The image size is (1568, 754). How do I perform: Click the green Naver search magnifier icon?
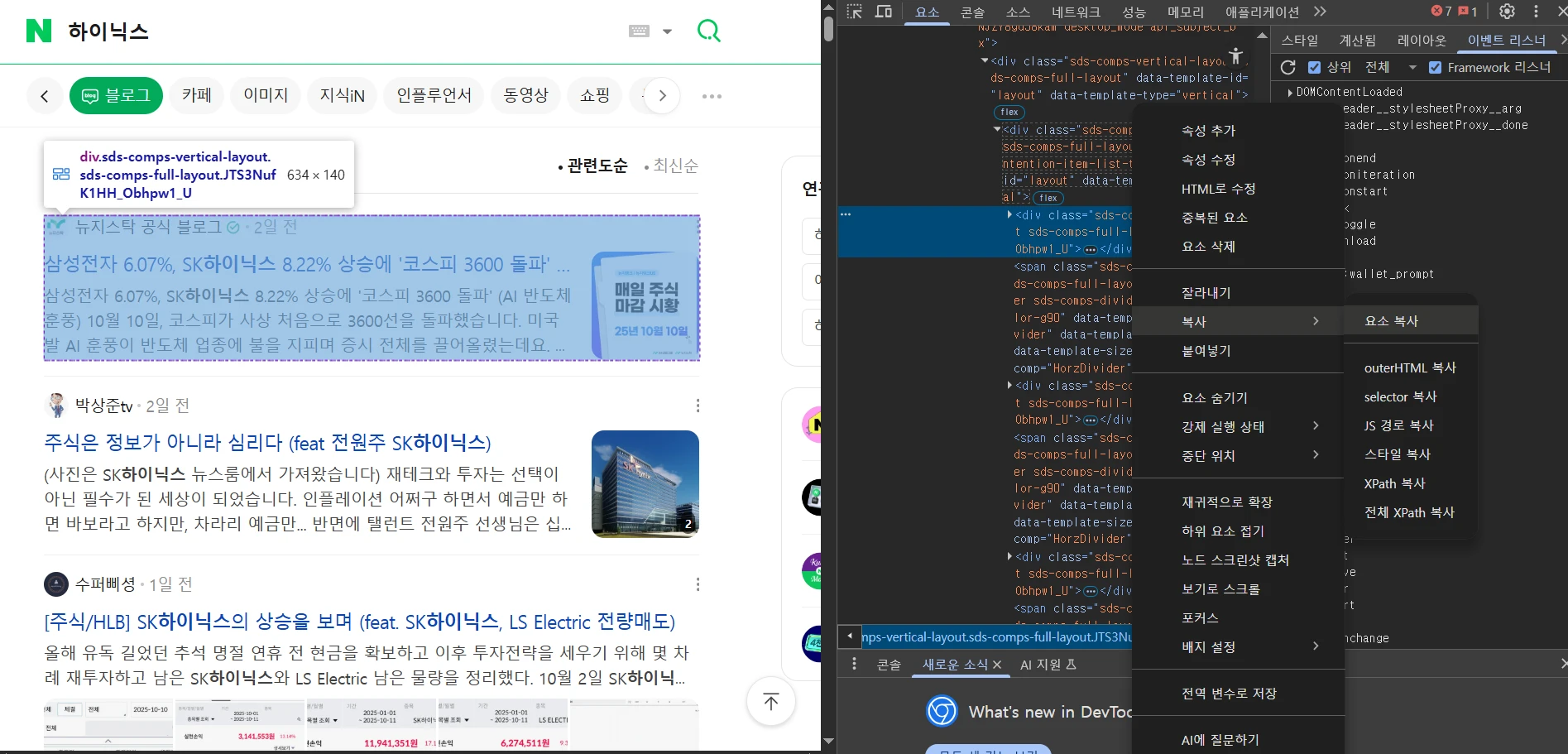coord(708,31)
